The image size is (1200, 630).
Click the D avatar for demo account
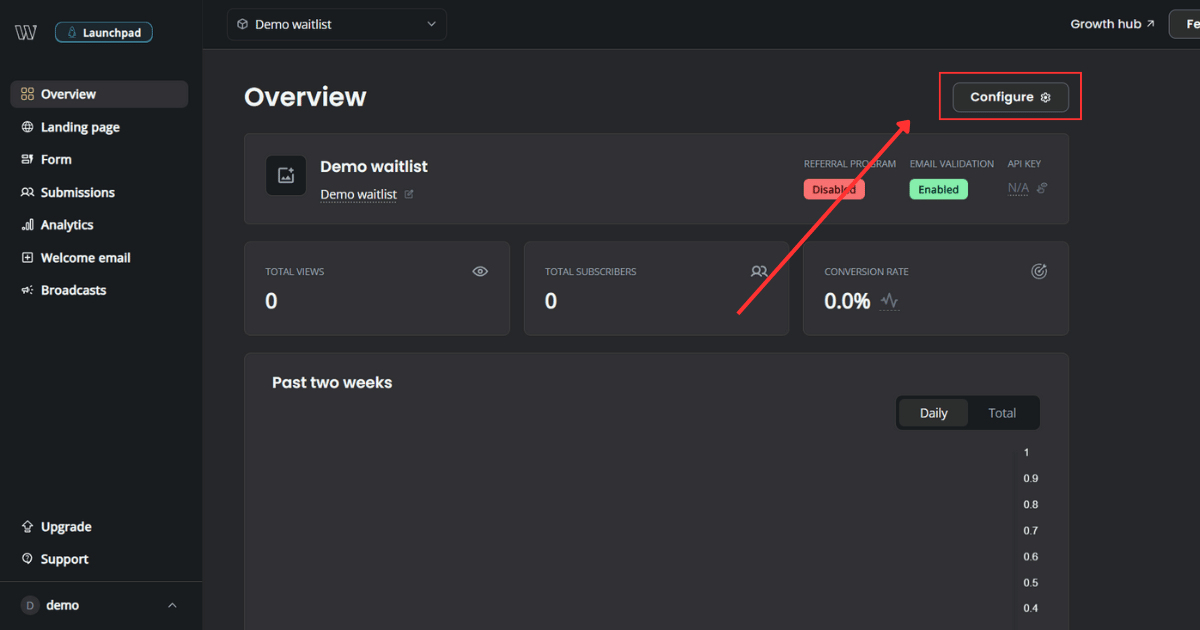point(30,605)
